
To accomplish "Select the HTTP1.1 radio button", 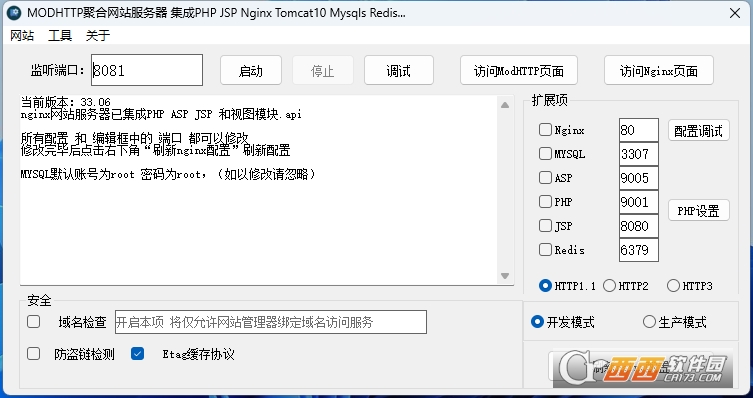I will 545,286.
